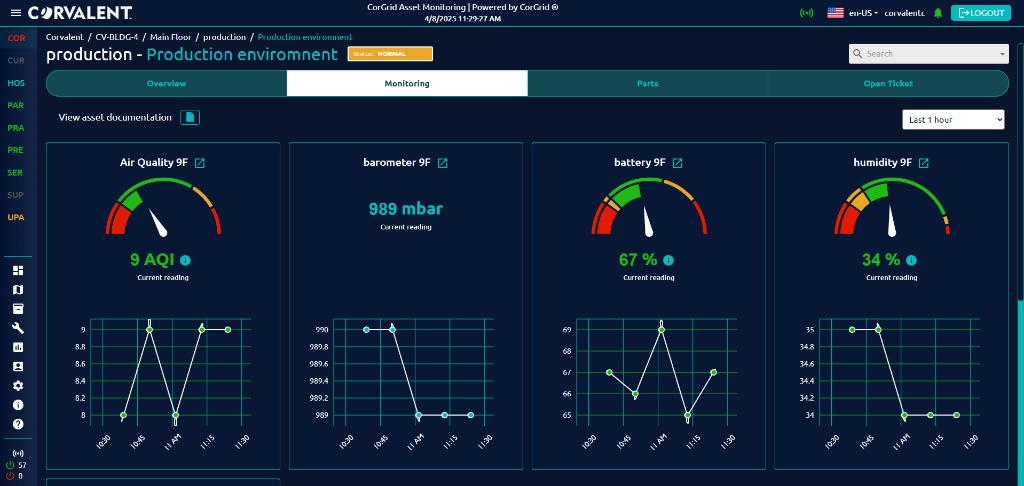Open the user contact icon in sidebar
Screen dimensions: 1024x486
coord(18,366)
